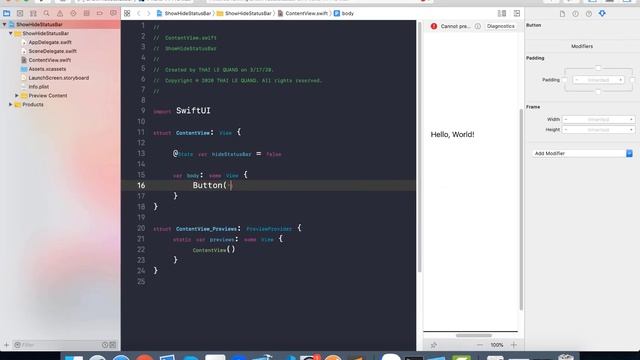Open the canvas zoom 100% menu
The width and height of the screenshot is (640, 360).
click(497, 345)
